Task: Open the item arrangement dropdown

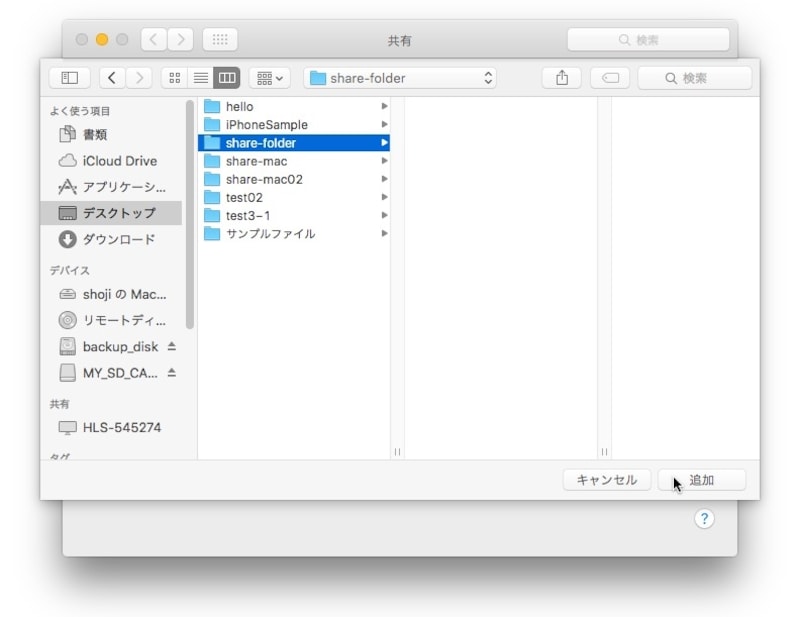Action: 268,78
